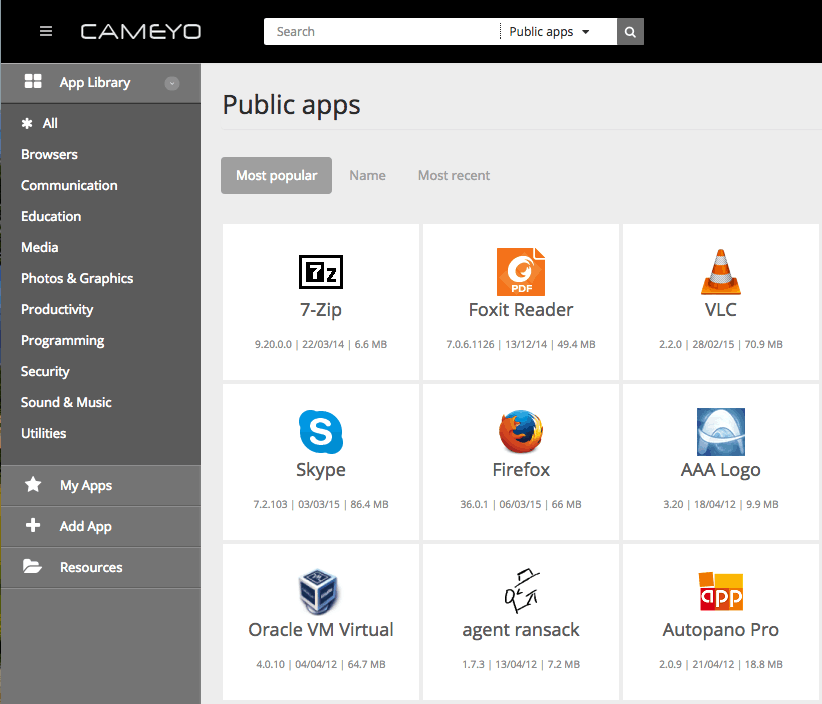Image resolution: width=822 pixels, height=704 pixels.
Task: Click Oracle VM details '4.0.10 | 04/04/12 | 64.7 MB'
Action: pyautogui.click(x=321, y=664)
